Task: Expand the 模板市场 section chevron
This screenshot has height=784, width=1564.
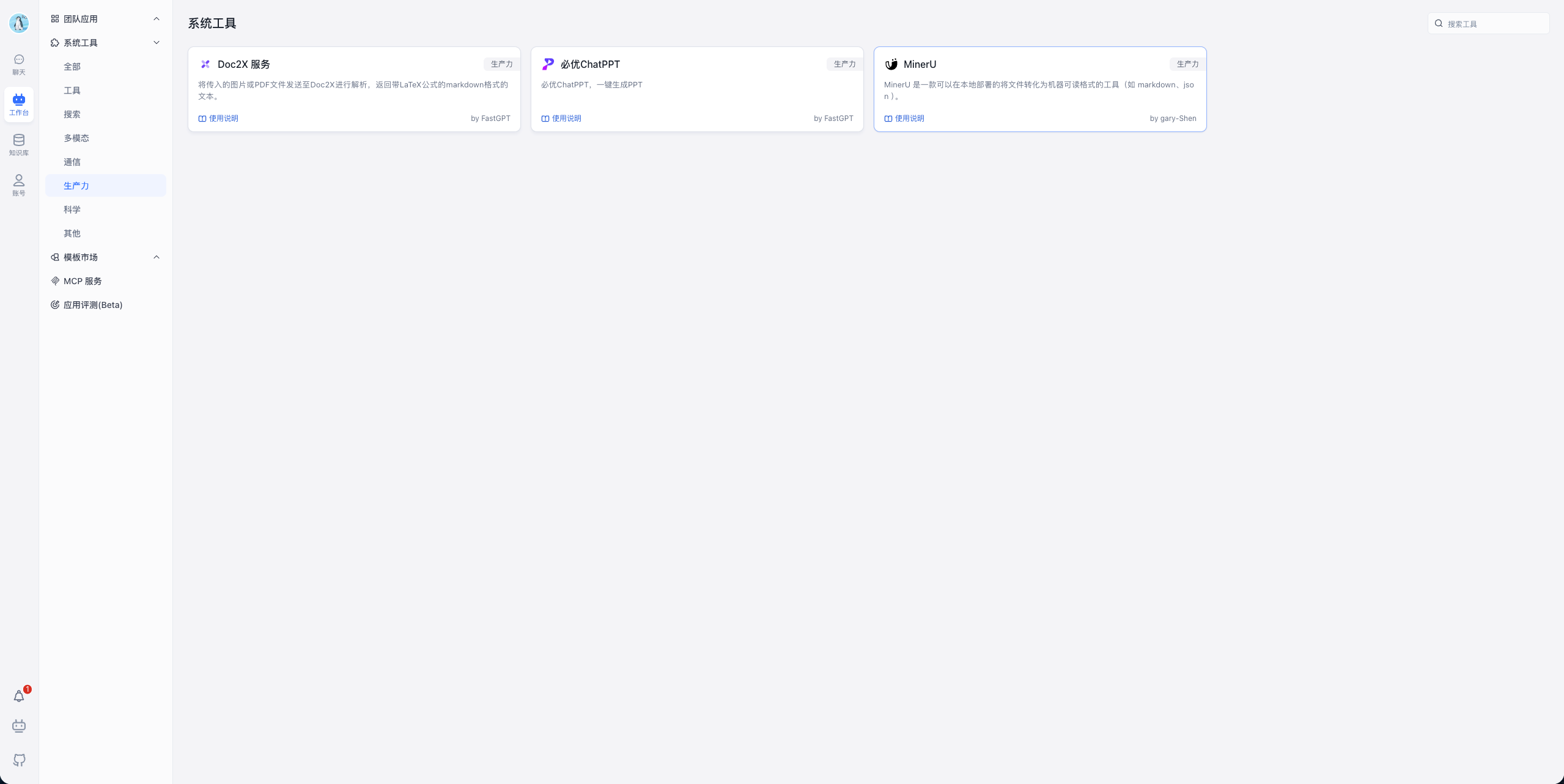Action: click(157, 257)
